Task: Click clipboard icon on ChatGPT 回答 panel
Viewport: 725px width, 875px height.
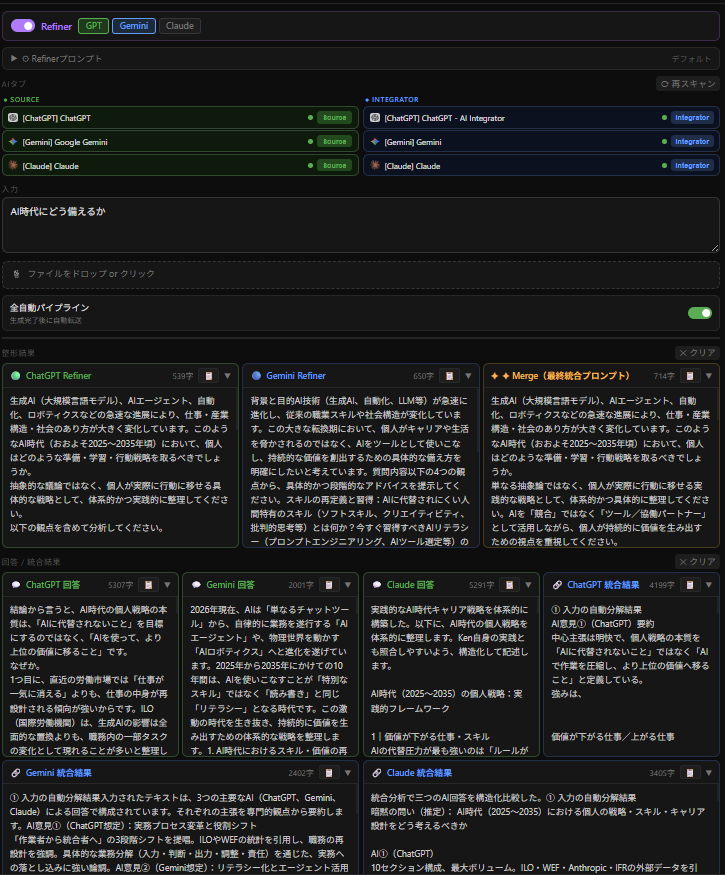Action: [147, 585]
